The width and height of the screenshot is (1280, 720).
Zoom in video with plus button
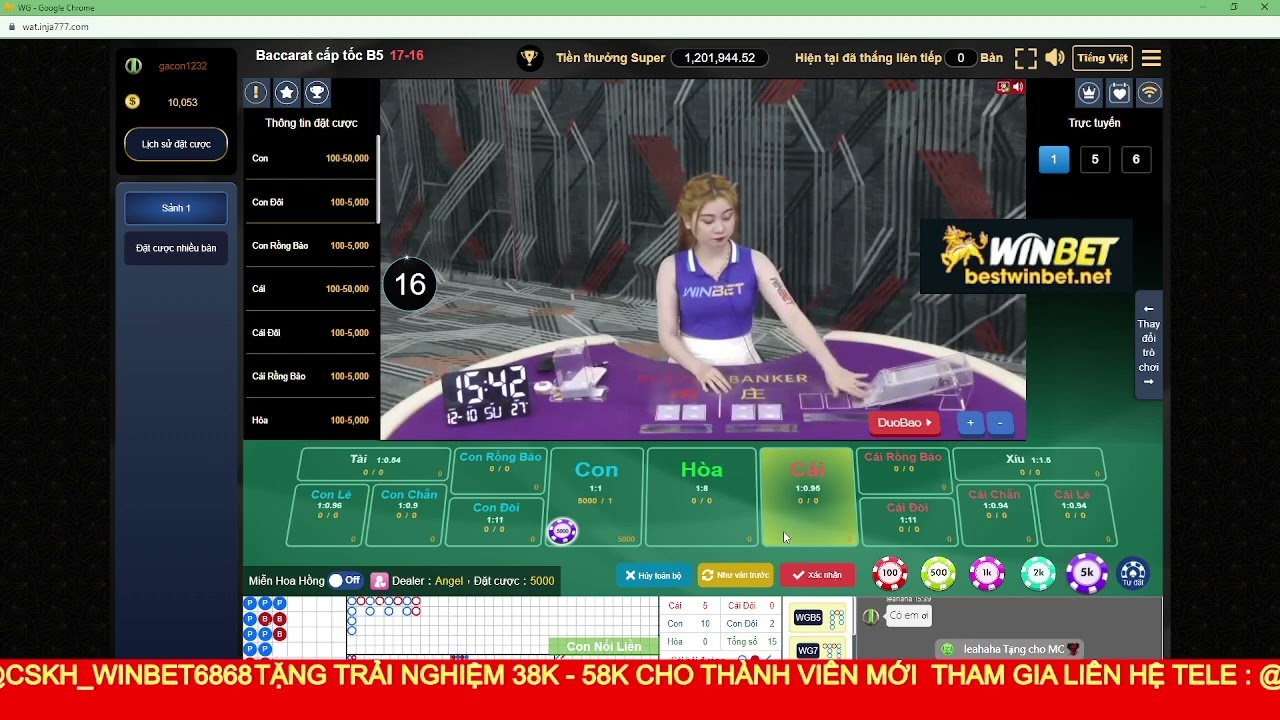970,423
